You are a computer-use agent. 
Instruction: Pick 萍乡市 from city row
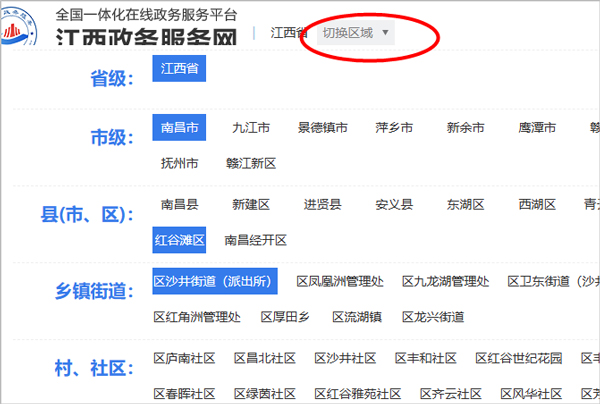pyautogui.click(x=394, y=128)
